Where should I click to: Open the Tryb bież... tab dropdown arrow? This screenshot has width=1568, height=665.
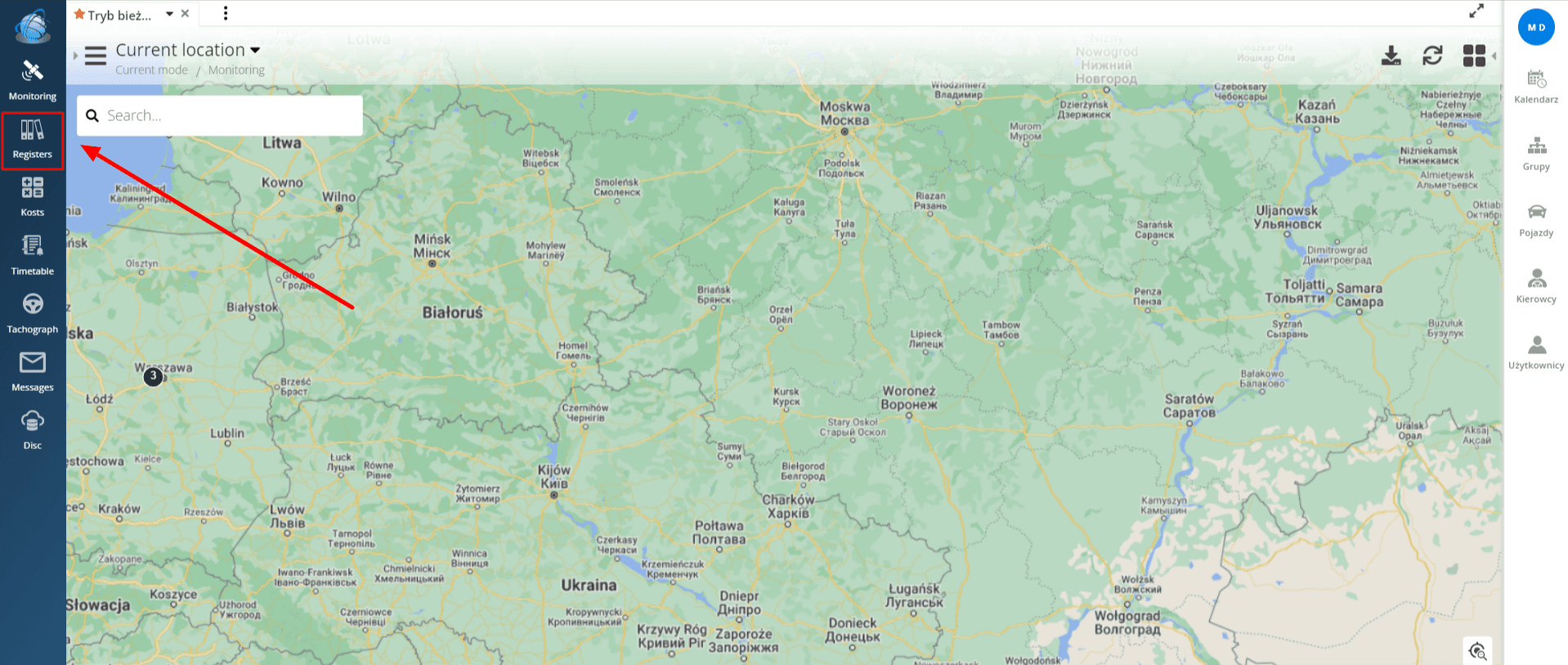pos(169,14)
